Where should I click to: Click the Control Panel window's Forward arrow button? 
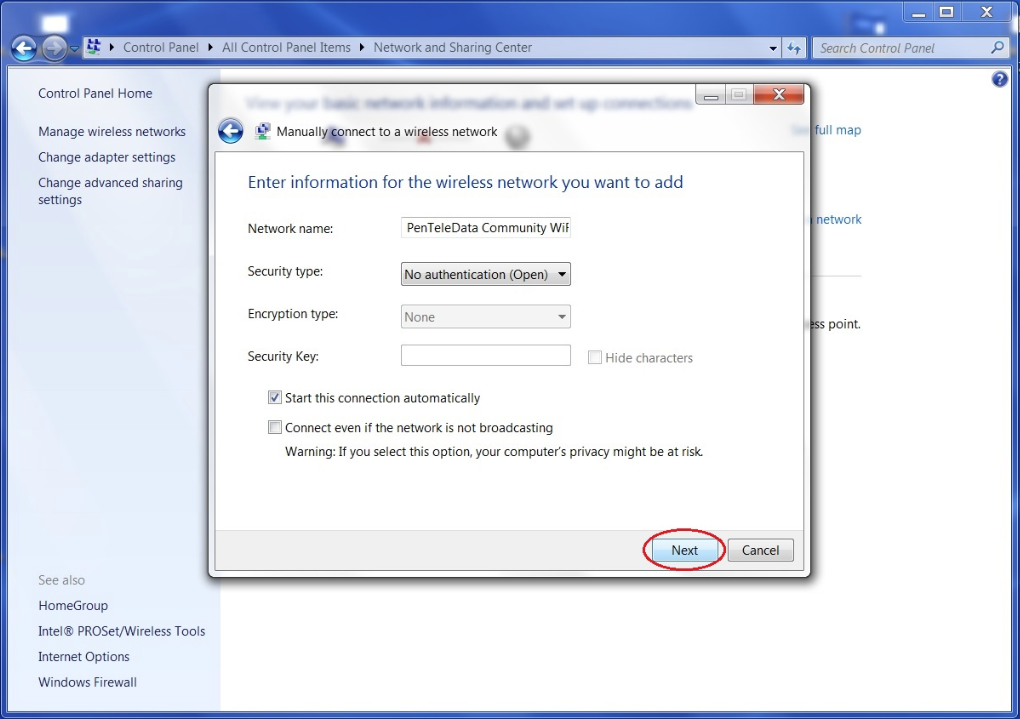54,47
